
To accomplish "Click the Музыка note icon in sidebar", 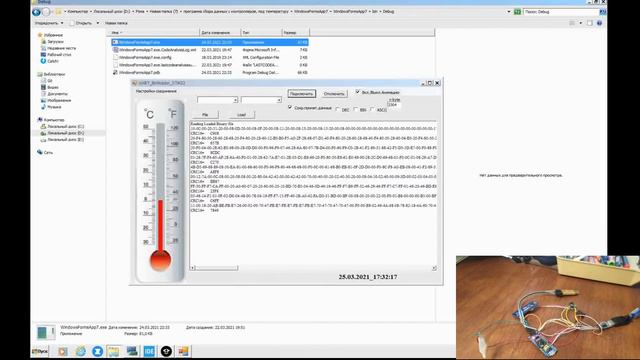I will (x=43, y=107).
